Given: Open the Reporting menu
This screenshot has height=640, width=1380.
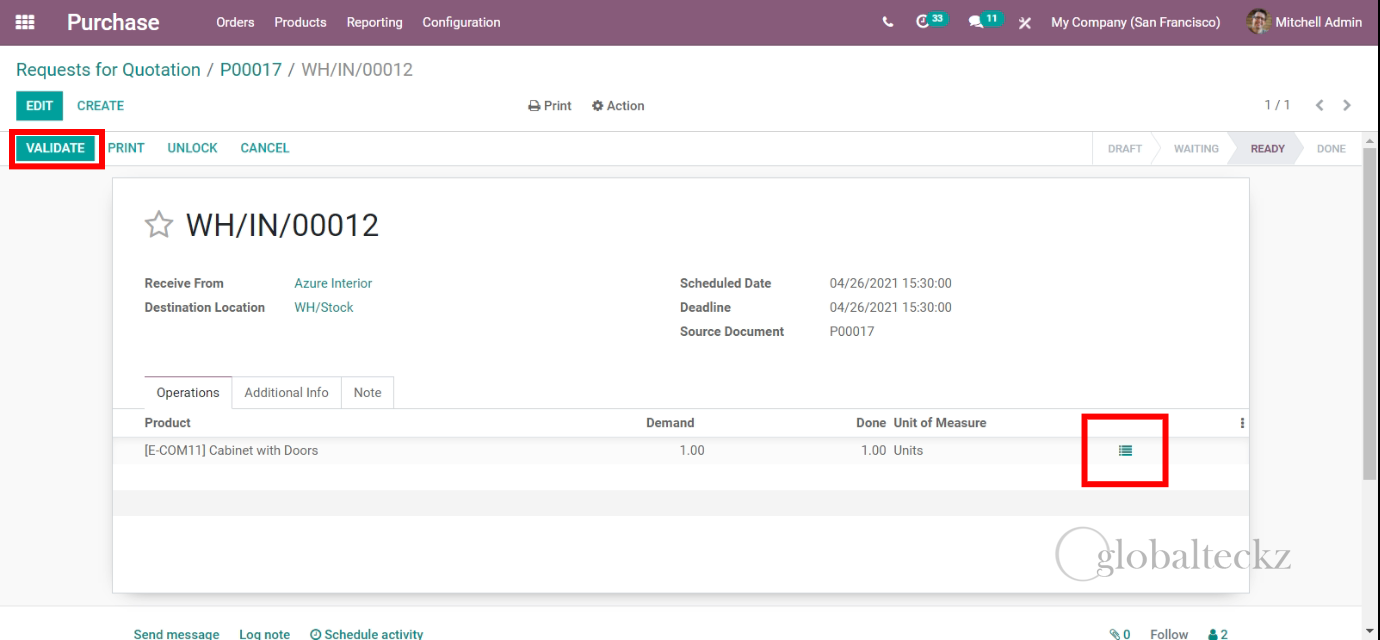Looking at the screenshot, I should (x=374, y=22).
